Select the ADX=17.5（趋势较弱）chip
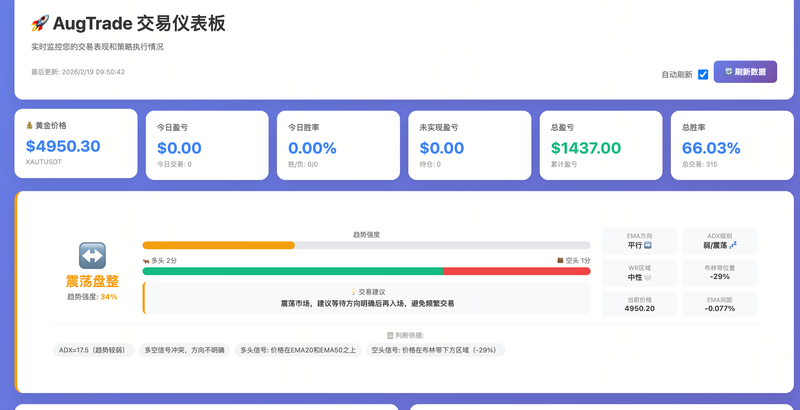Image resolution: width=800 pixels, height=410 pixels. (x=94, y=350)
